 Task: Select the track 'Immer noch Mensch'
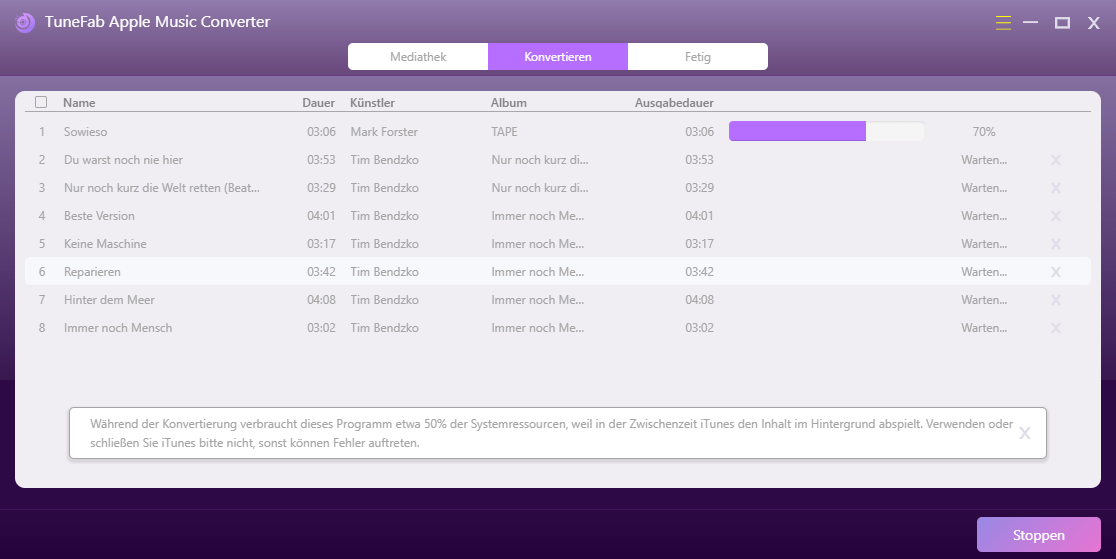pyautogui.click(x=117, y=328)
